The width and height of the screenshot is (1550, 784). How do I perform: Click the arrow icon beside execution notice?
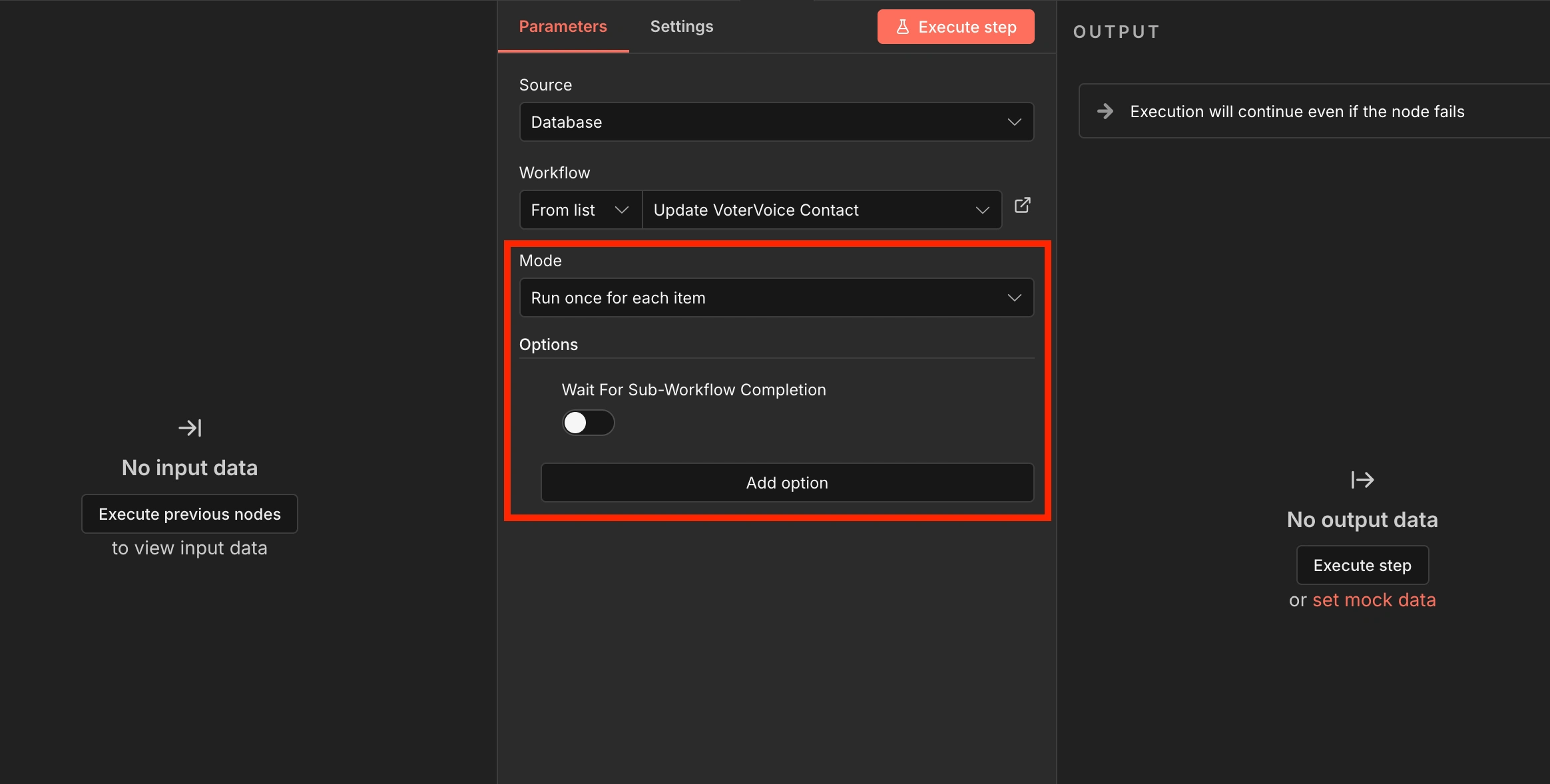(x=1105, y=111)
